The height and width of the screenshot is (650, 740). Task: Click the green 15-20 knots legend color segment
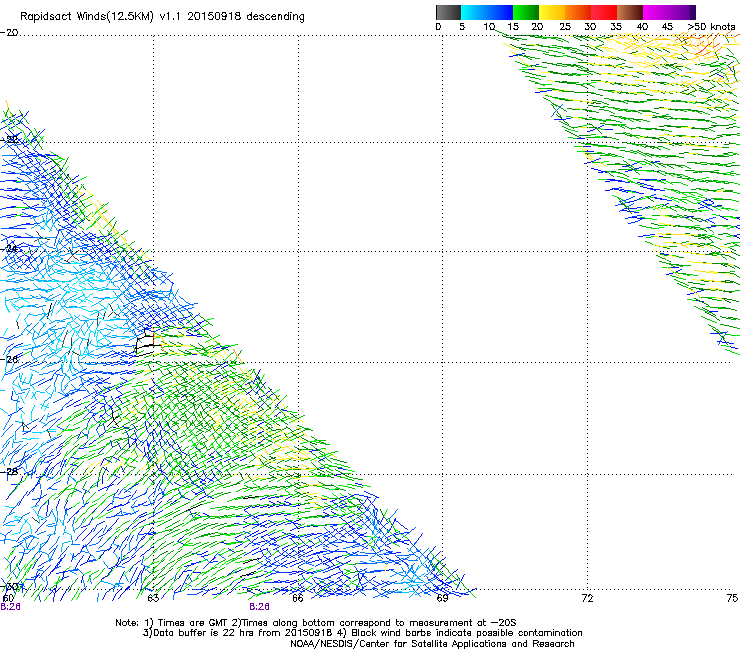click(x=526, y=12)
